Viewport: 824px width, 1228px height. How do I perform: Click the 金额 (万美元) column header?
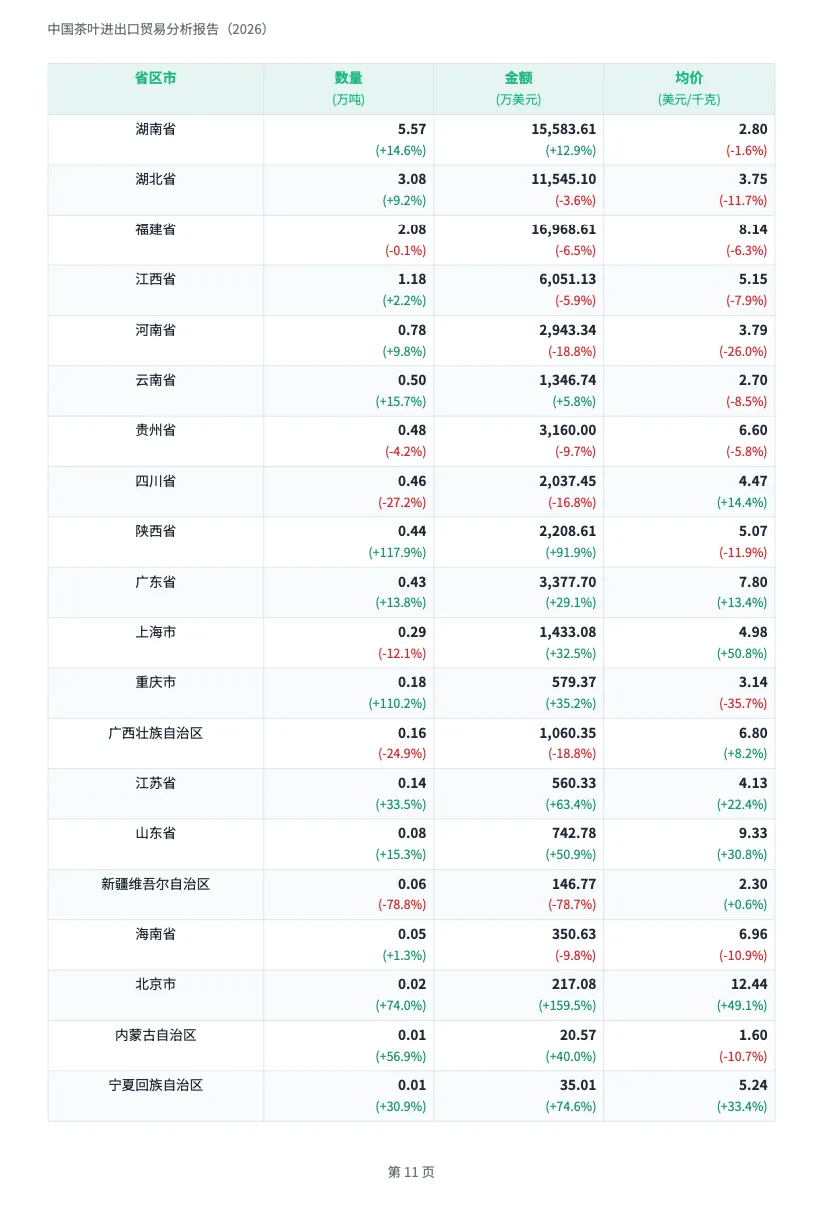[x=518, y=89]
